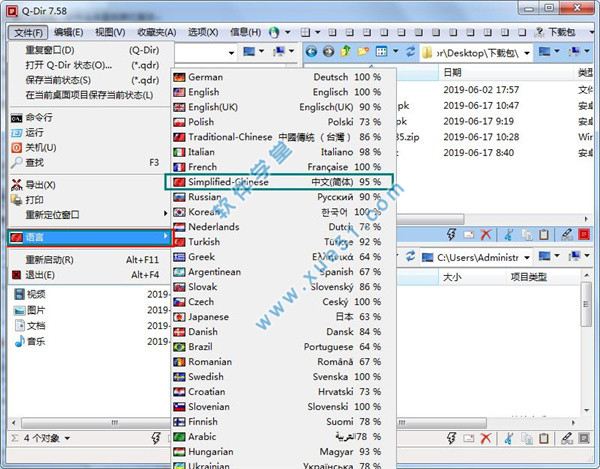Click the 图片 folder item

(30, 310)
